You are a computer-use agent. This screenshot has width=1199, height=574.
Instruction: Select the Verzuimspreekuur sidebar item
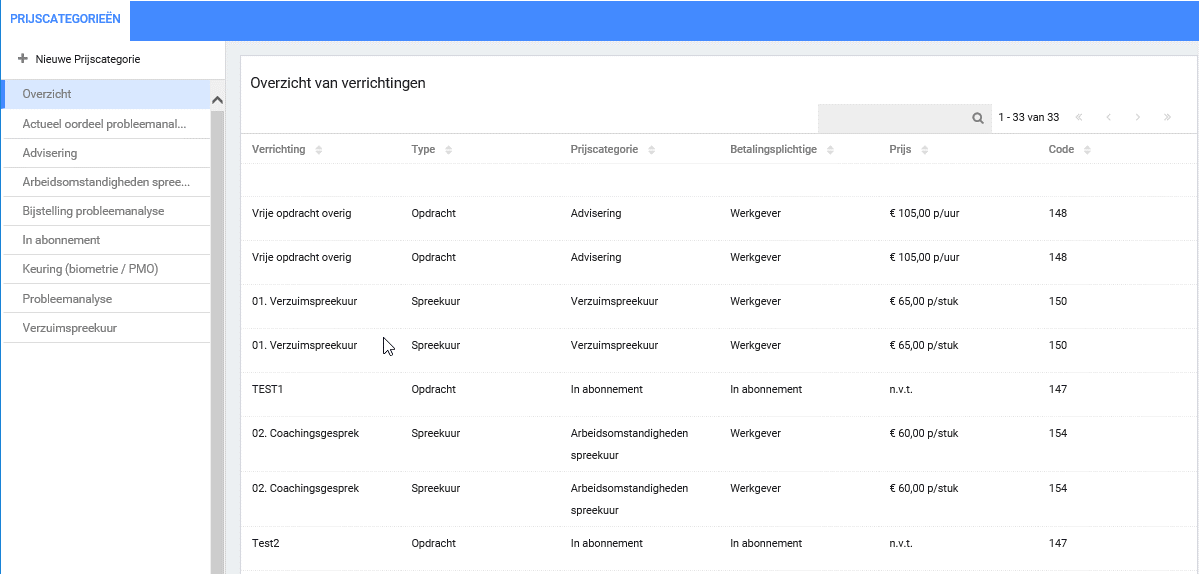[69, 328]
